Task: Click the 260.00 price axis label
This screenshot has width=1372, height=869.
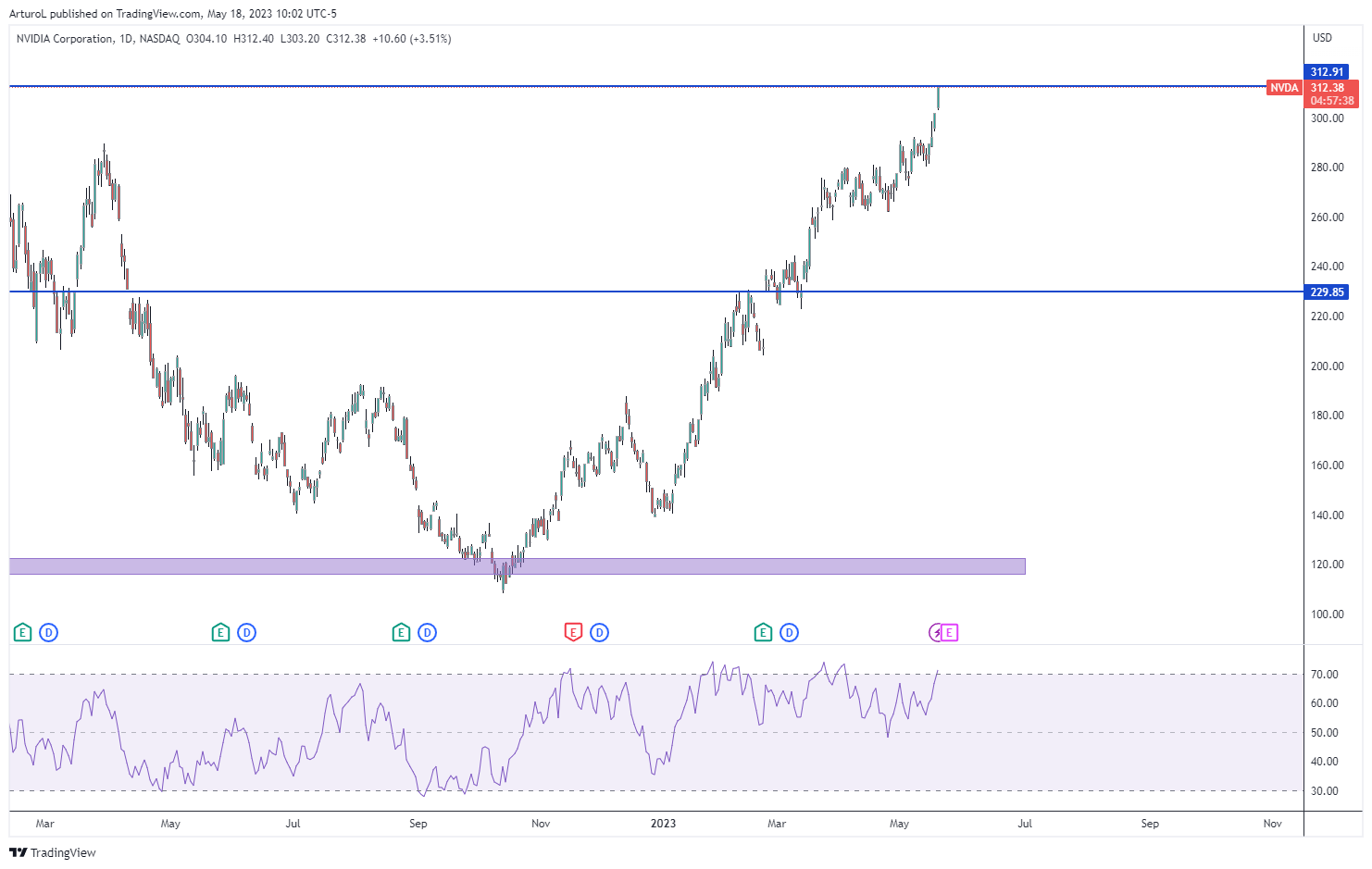Action: tap(1327, 217)
